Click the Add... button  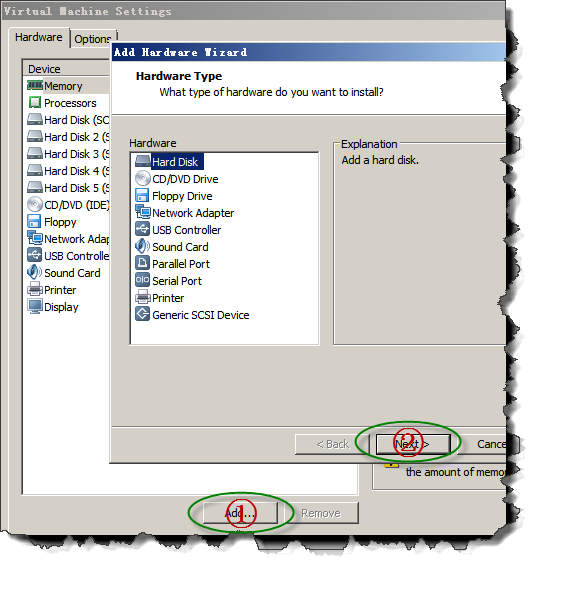click(x=240, y=513)
